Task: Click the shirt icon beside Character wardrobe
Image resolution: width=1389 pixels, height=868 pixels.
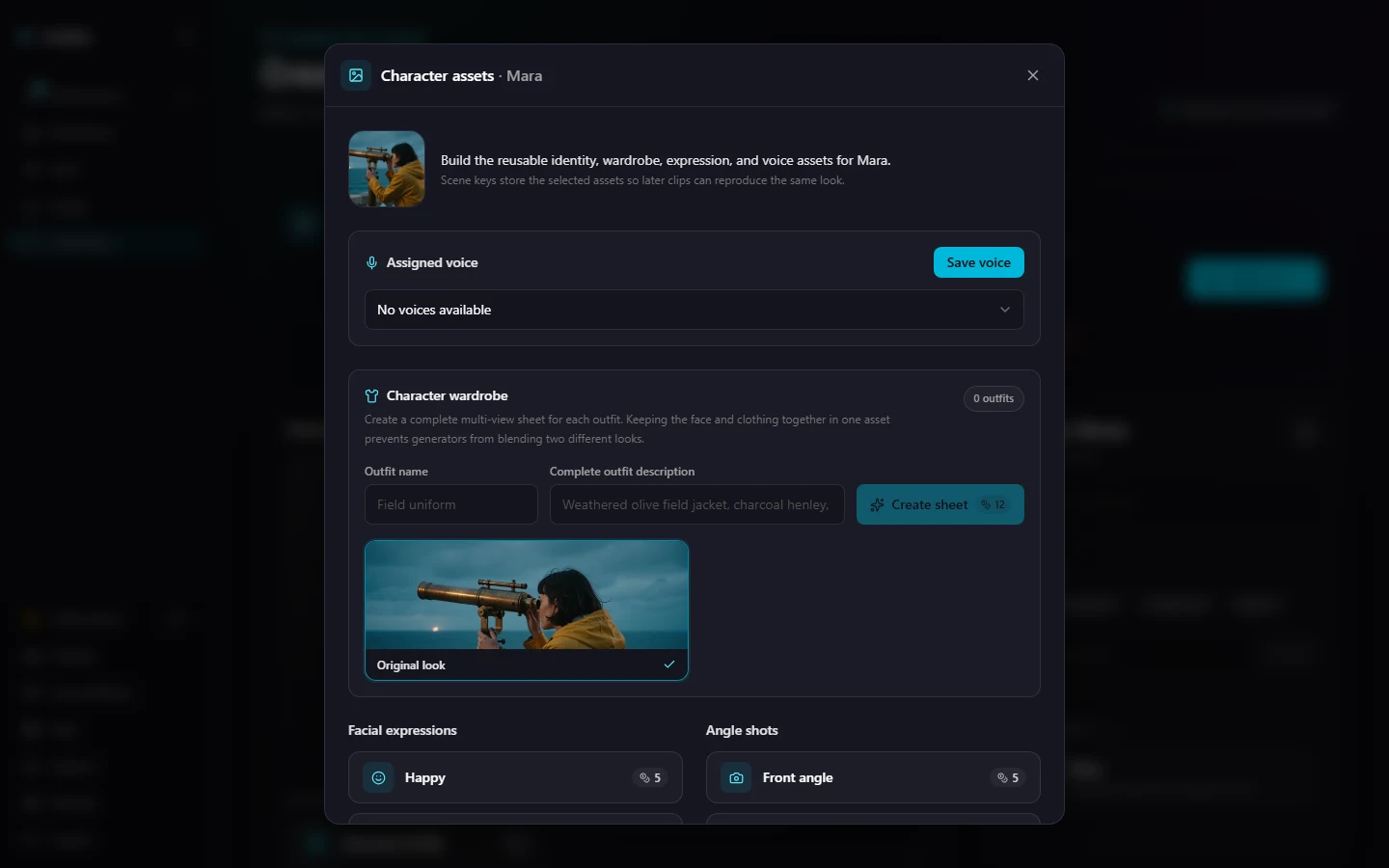Action: pyautogui.click(x=371, y=396)
